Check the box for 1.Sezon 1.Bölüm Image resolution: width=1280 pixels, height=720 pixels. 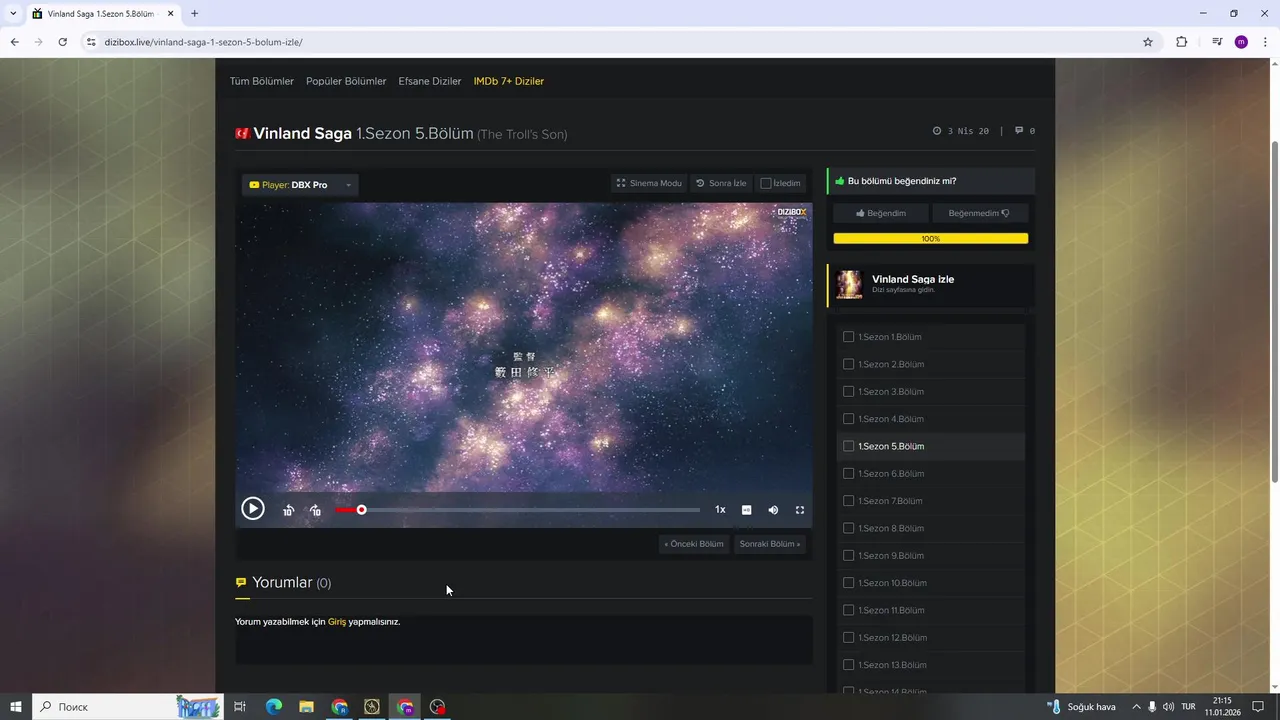tap(849, 337)
